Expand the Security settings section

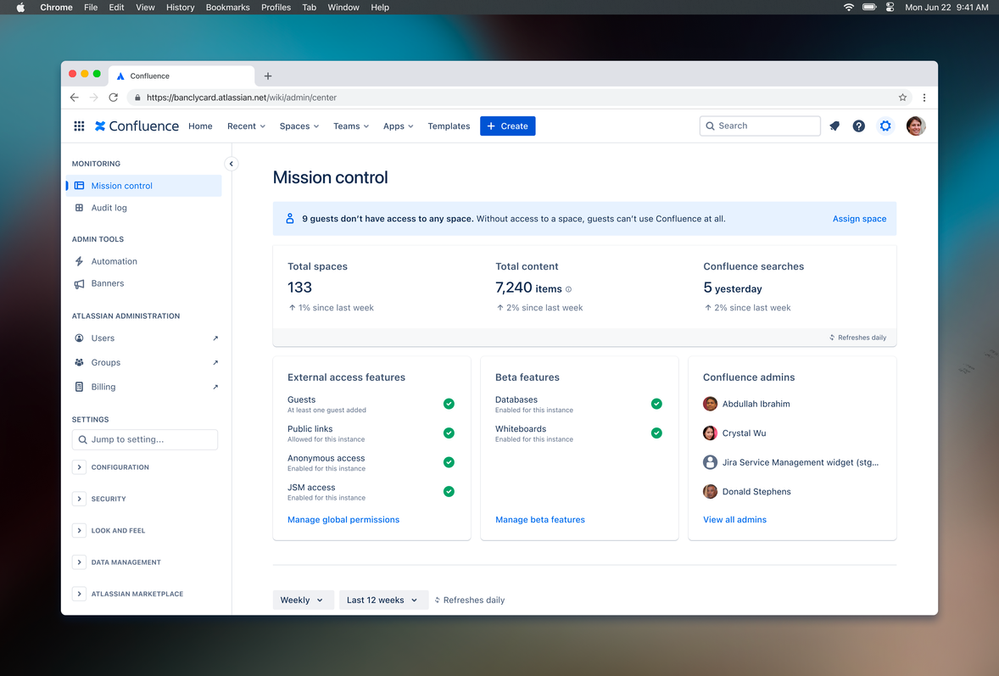tap(79, 499)
